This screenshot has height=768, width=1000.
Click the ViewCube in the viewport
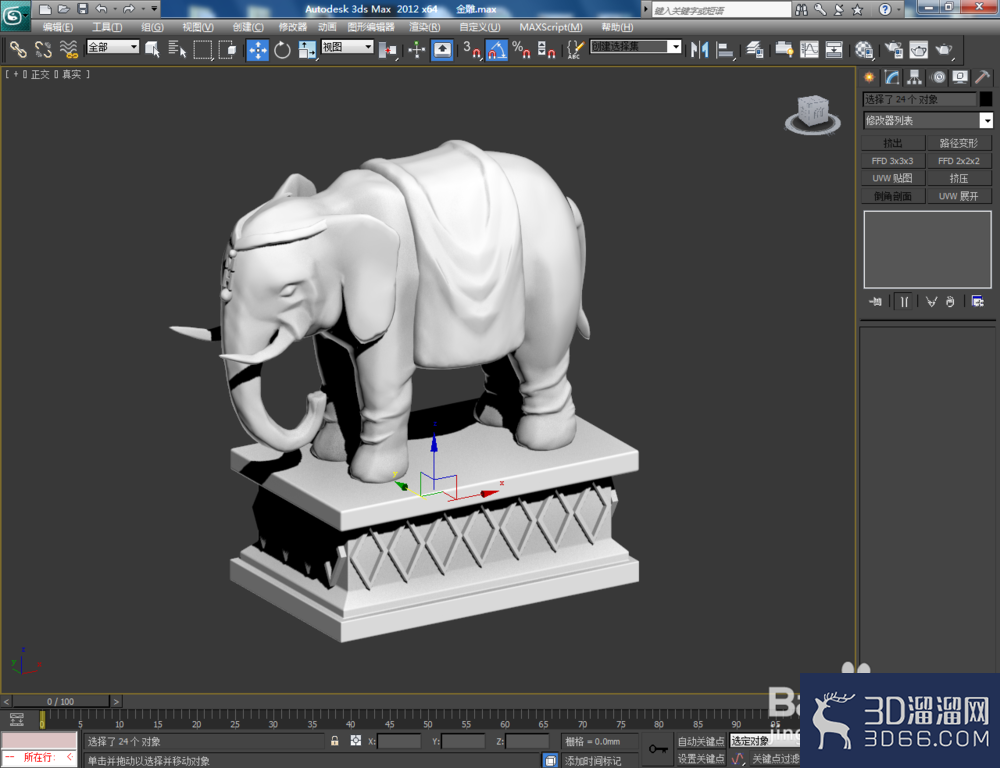pyautogui.click(x=813, y=114)
